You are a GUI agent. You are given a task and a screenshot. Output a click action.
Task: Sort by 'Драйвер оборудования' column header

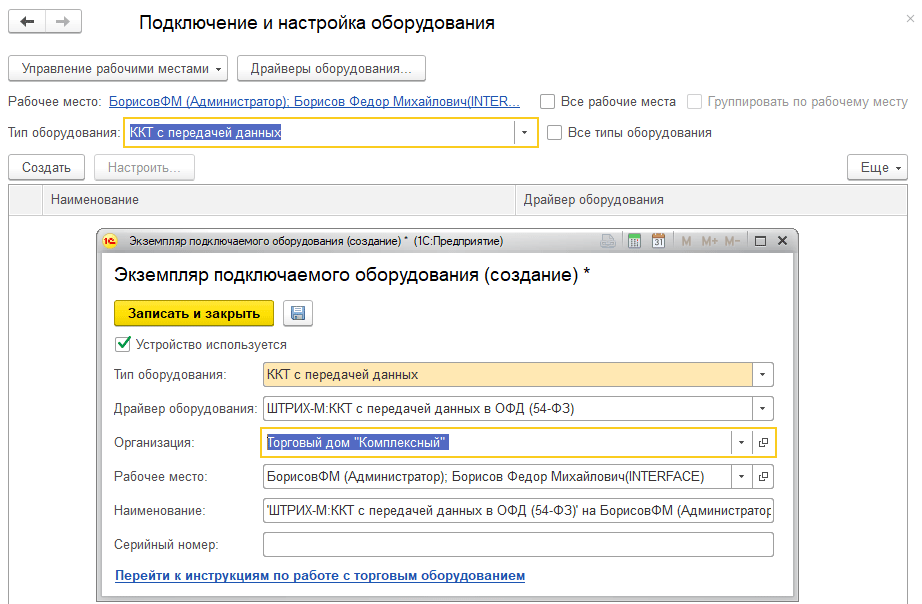[711, 200]
